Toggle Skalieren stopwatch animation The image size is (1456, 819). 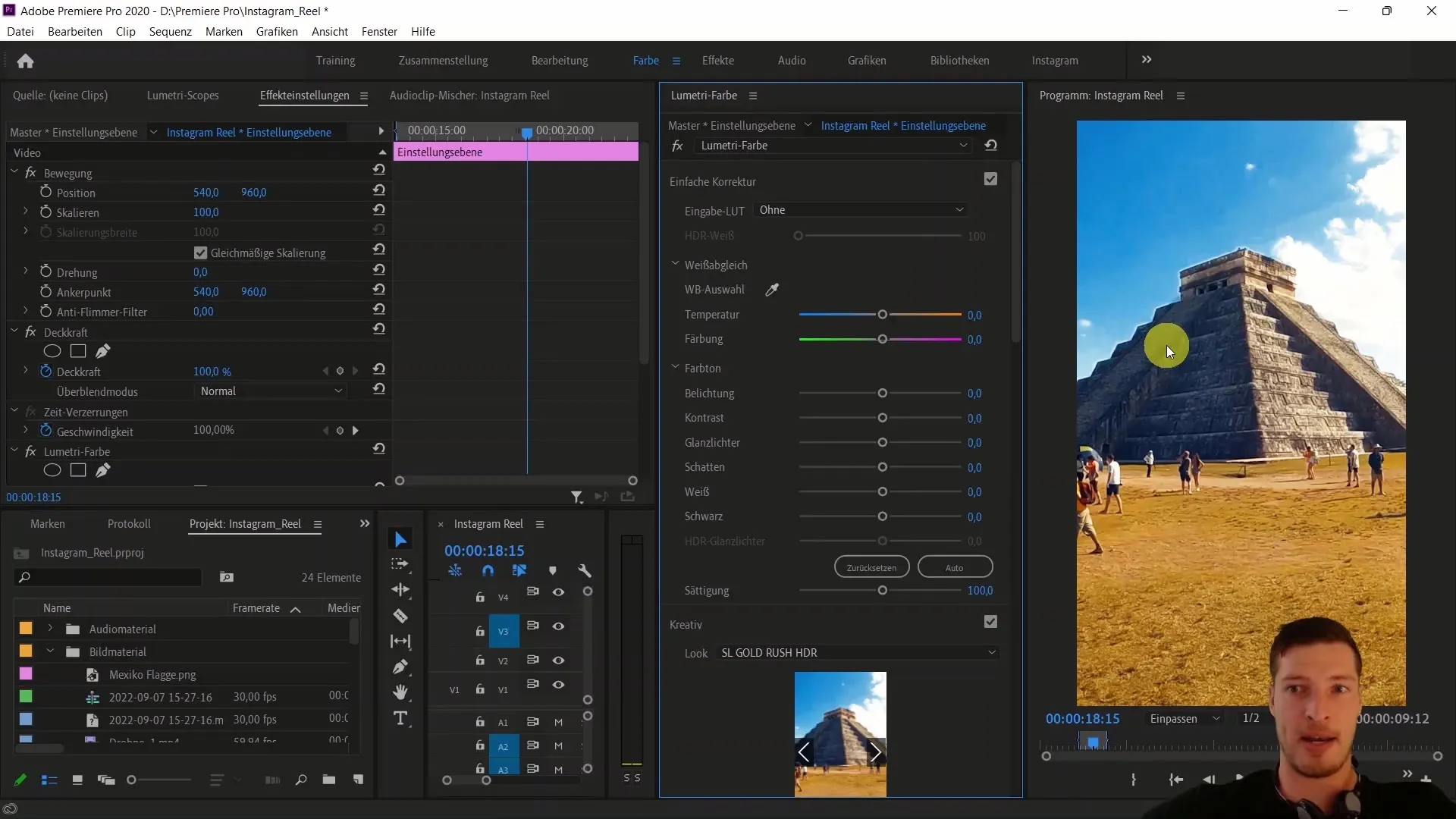45,212
